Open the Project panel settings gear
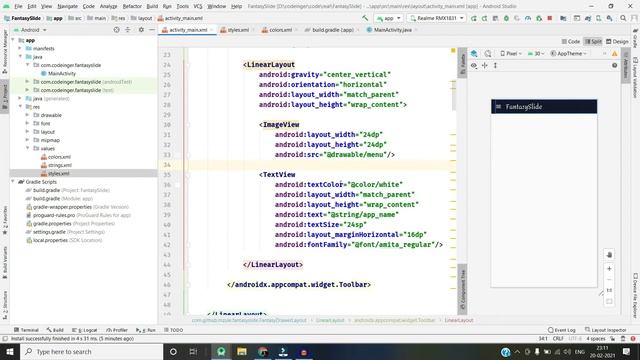This screenshot has width=640, height=360. pos(141,30)
